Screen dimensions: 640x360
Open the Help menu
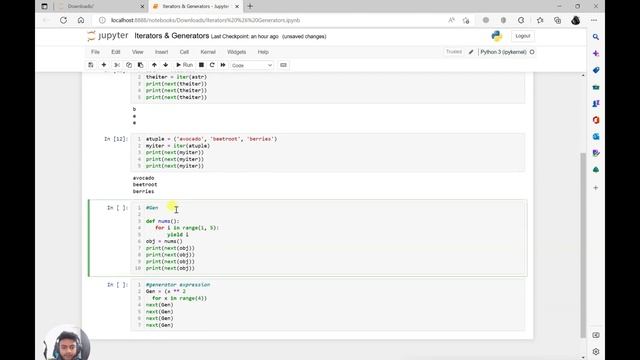pos(263,52)
